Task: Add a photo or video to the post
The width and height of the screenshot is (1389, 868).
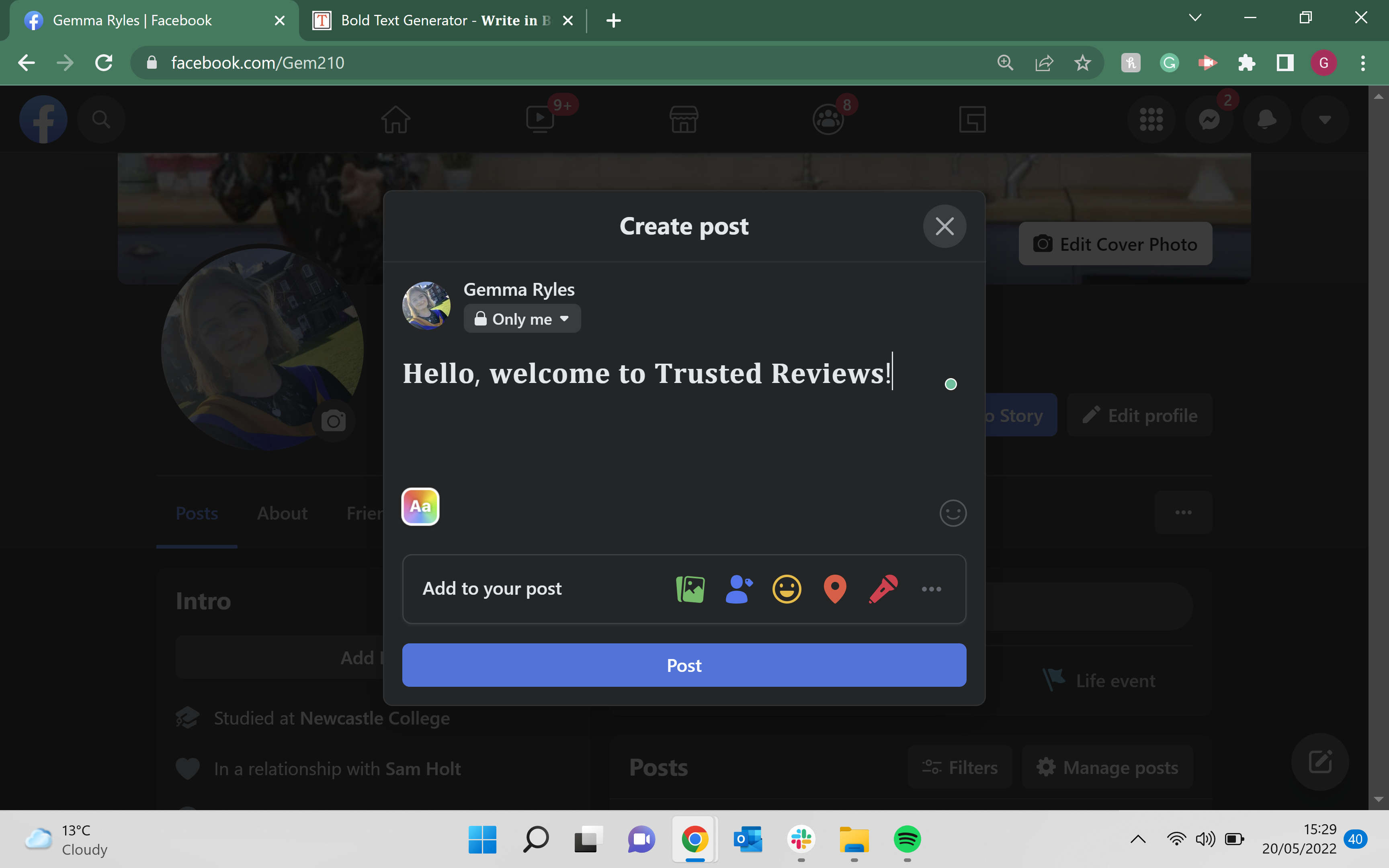Action: pos(690,589)
